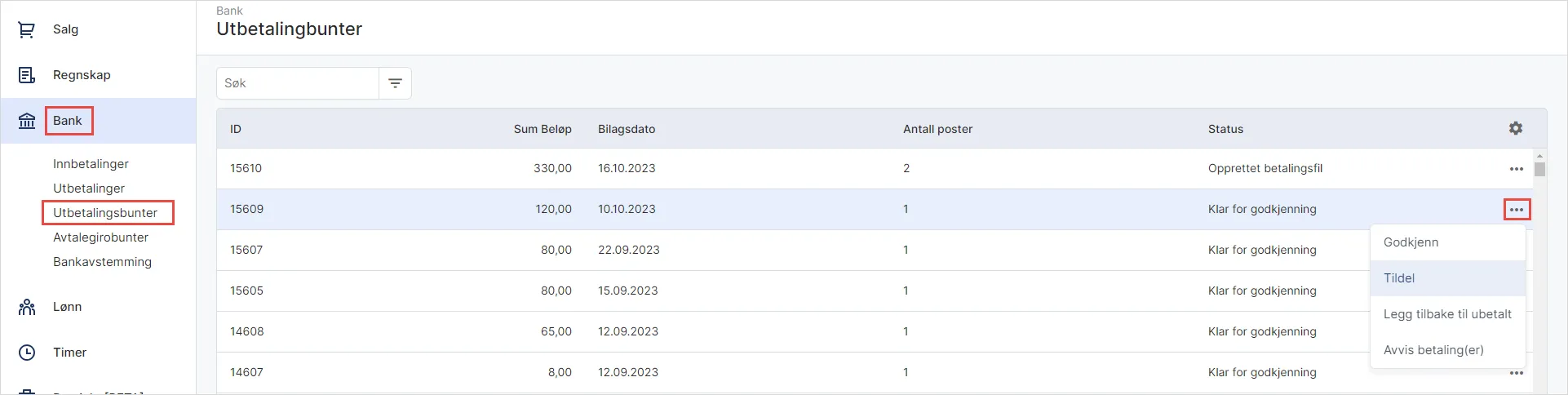The image size is (1568, 395).
Task: Open Avtalegirobunter in the sidebar
Action: click(x=100, y=237)
